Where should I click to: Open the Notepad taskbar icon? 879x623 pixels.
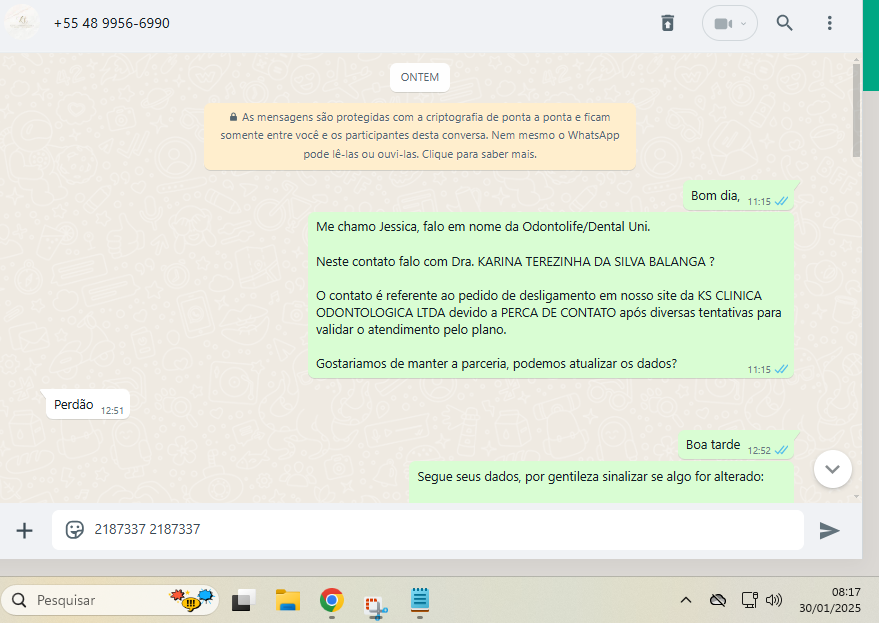click(x=420, y=600)
